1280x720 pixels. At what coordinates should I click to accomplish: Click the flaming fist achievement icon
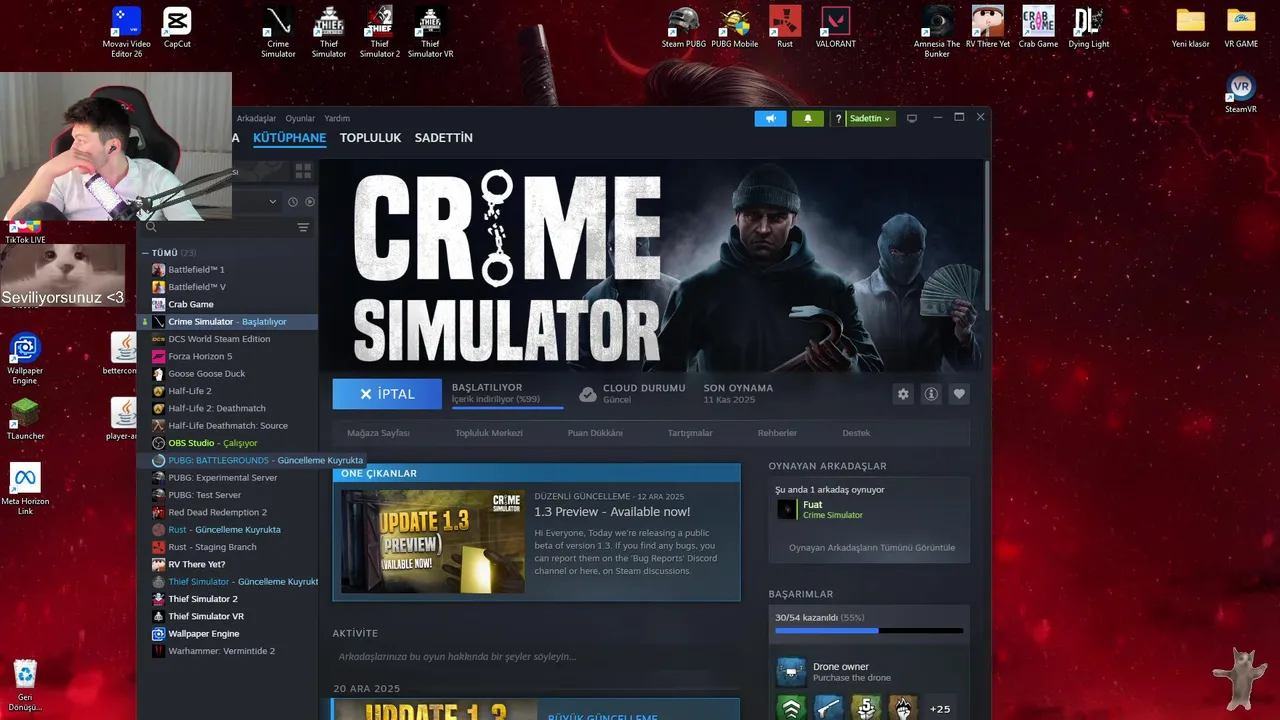point(903,709)
